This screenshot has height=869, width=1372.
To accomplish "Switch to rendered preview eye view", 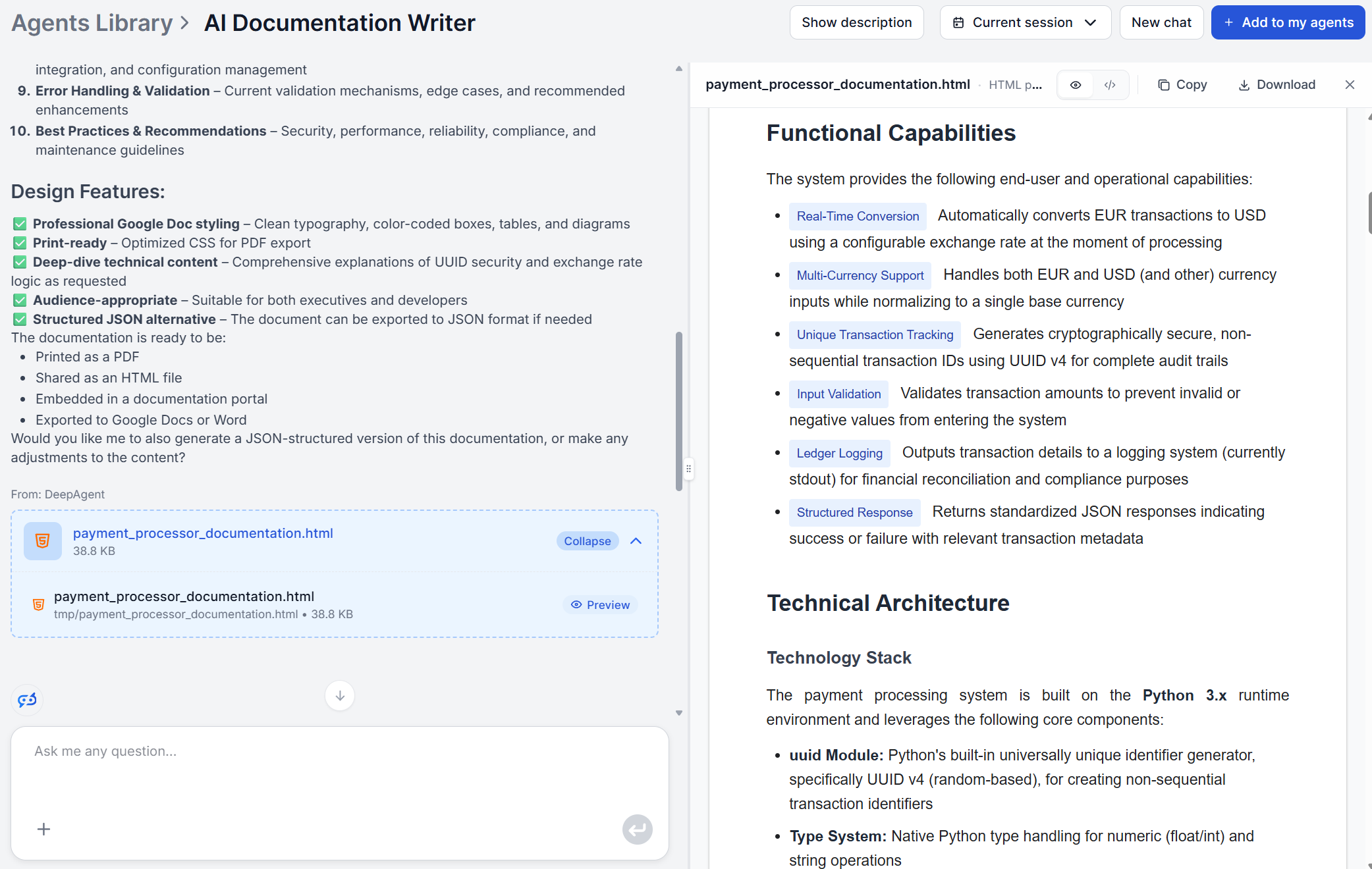I will click(x=1076, y=85).
